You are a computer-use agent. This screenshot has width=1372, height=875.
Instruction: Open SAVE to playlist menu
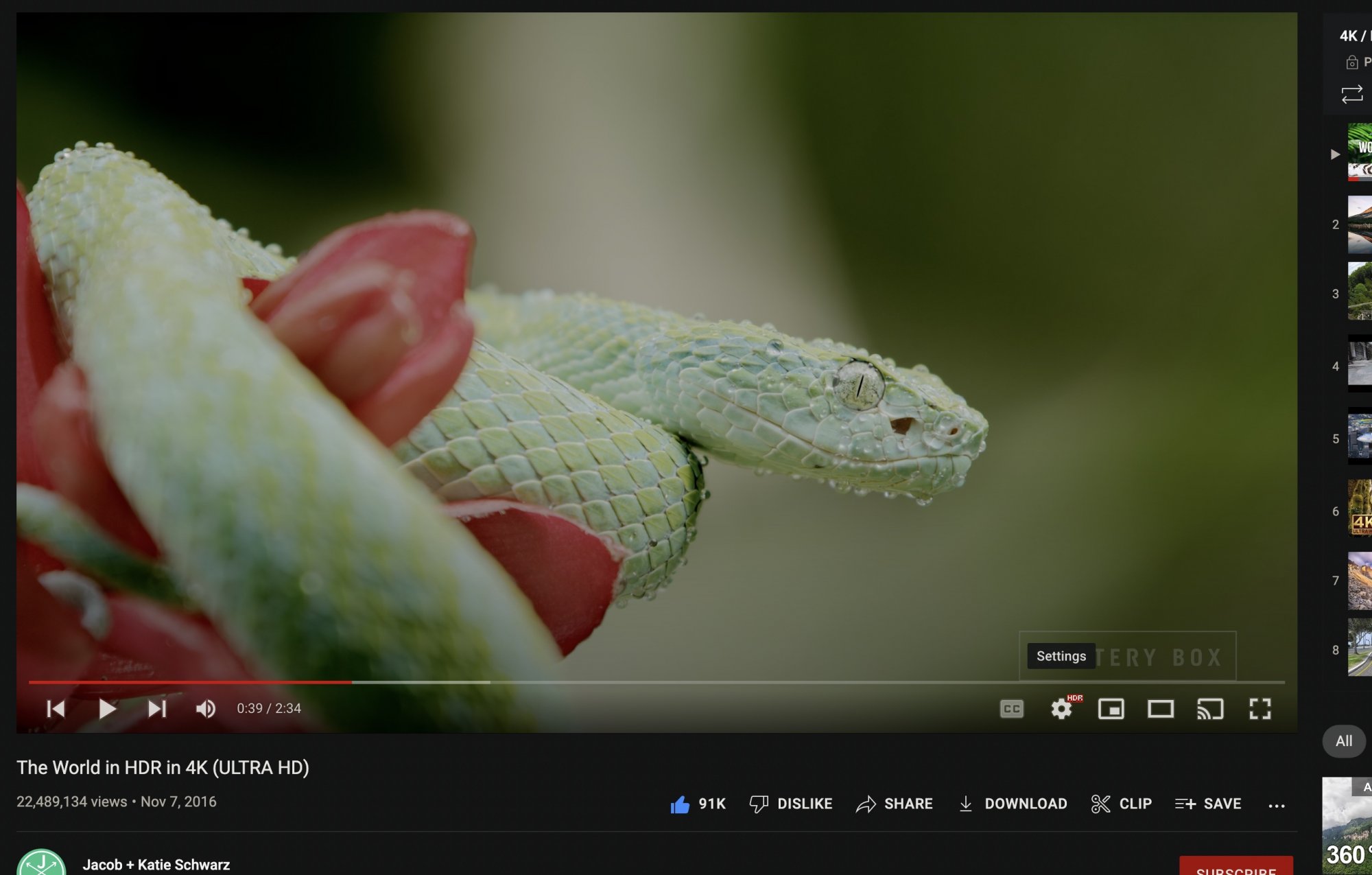pos(1209,804)
